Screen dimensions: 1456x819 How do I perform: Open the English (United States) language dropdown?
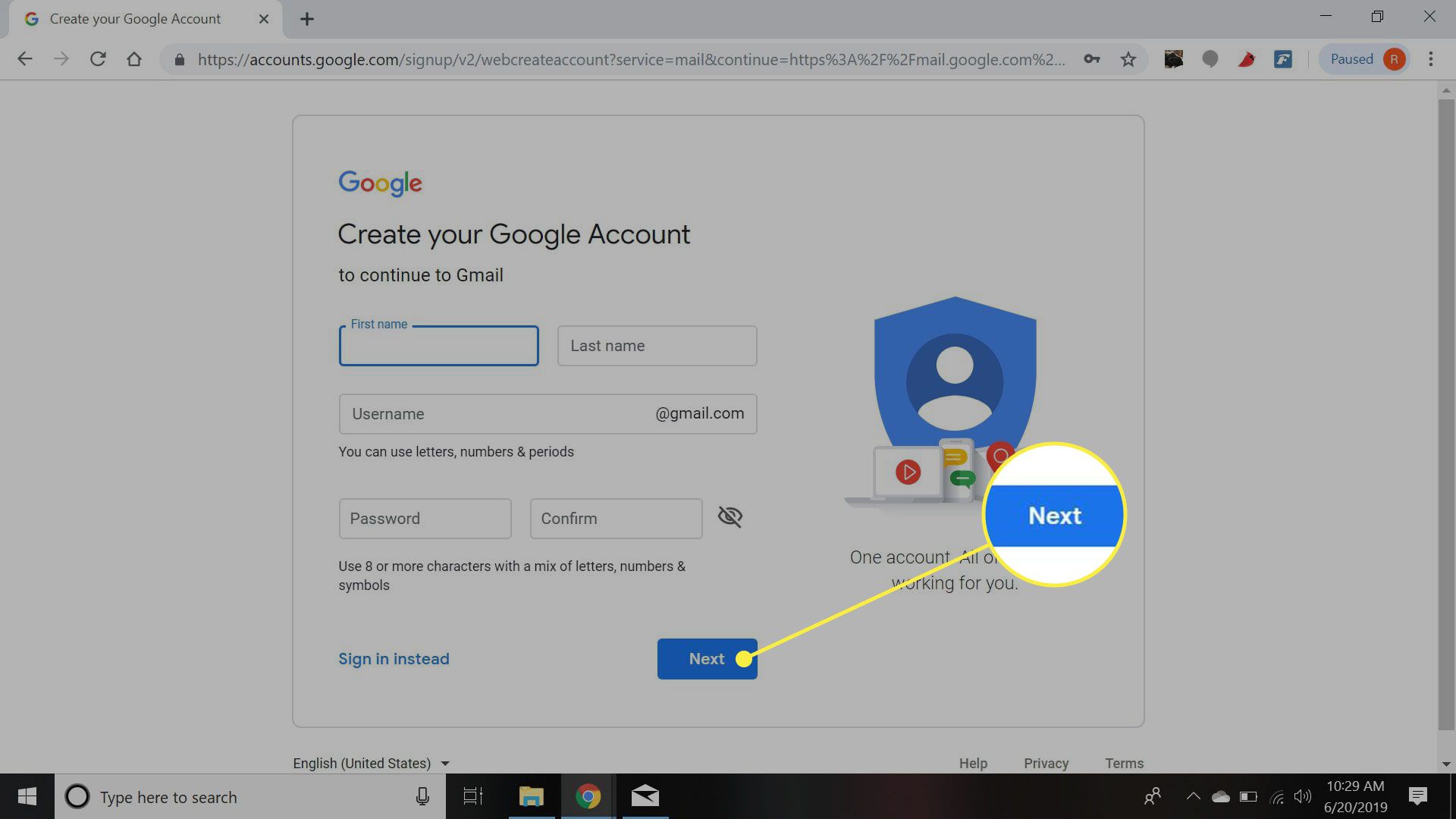[372, 763]
